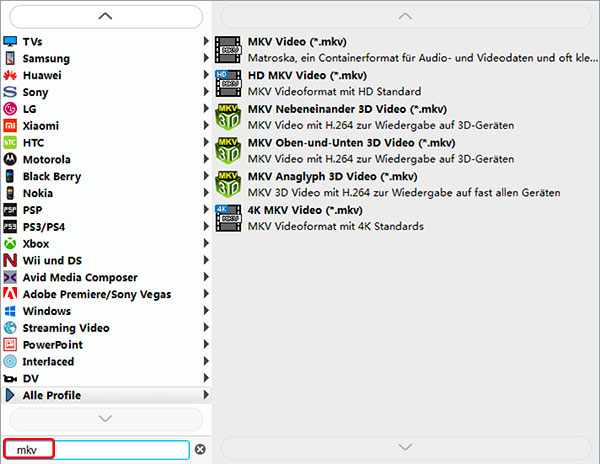600x464 pixels.
Task: Click the Sony logo icon
Action: 10,92
